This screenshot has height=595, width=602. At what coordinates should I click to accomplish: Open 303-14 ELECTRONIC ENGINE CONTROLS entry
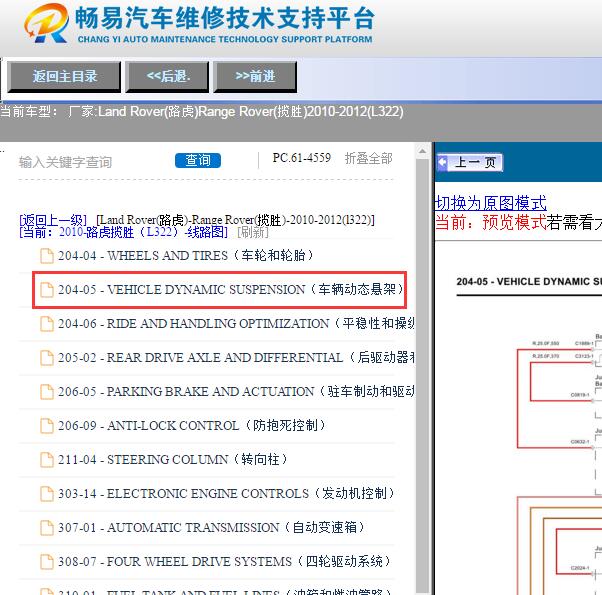click(226, 494)
